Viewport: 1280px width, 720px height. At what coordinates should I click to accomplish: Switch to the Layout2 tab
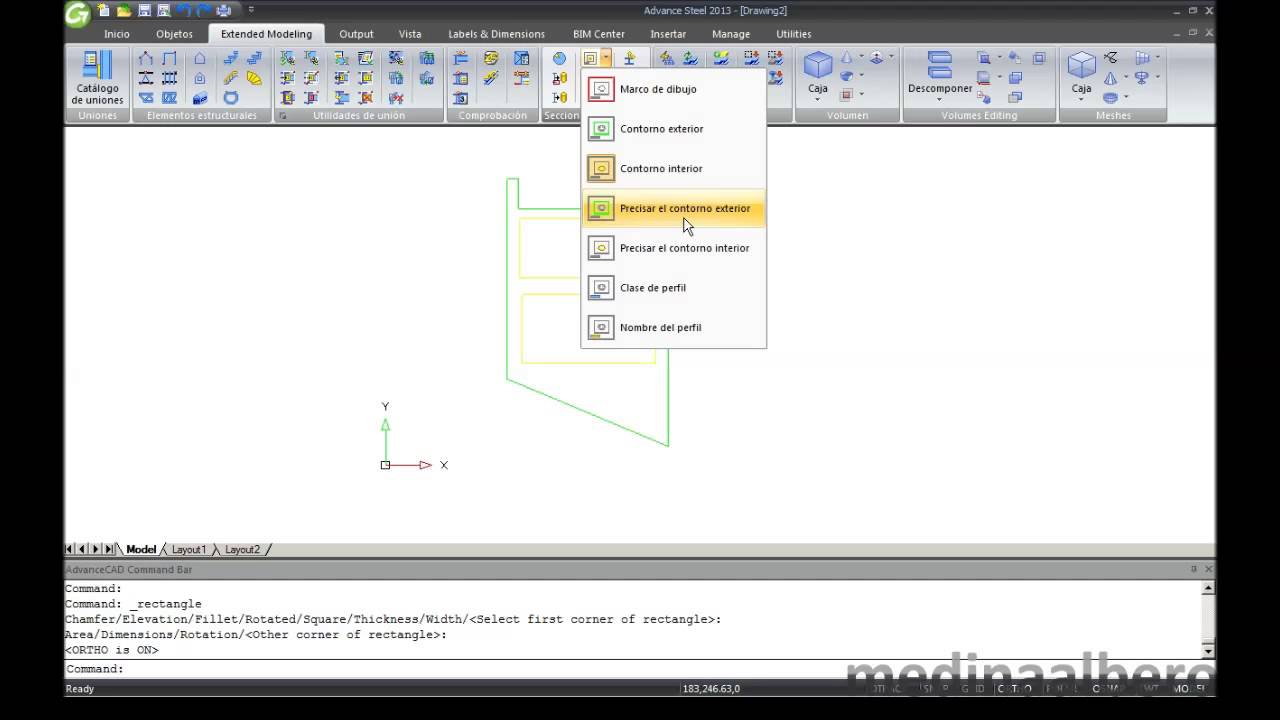242,549
